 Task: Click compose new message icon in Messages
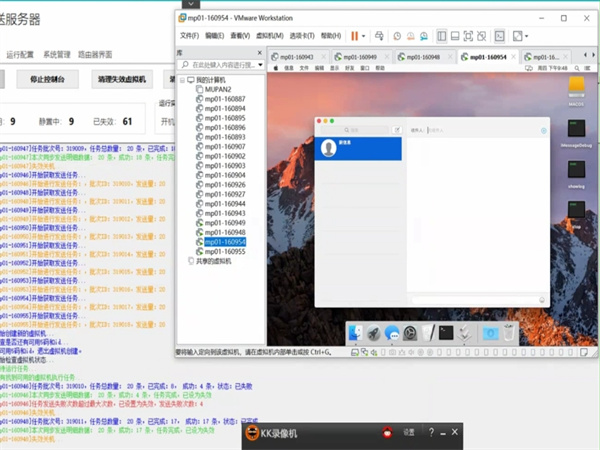tap(396, 130)
